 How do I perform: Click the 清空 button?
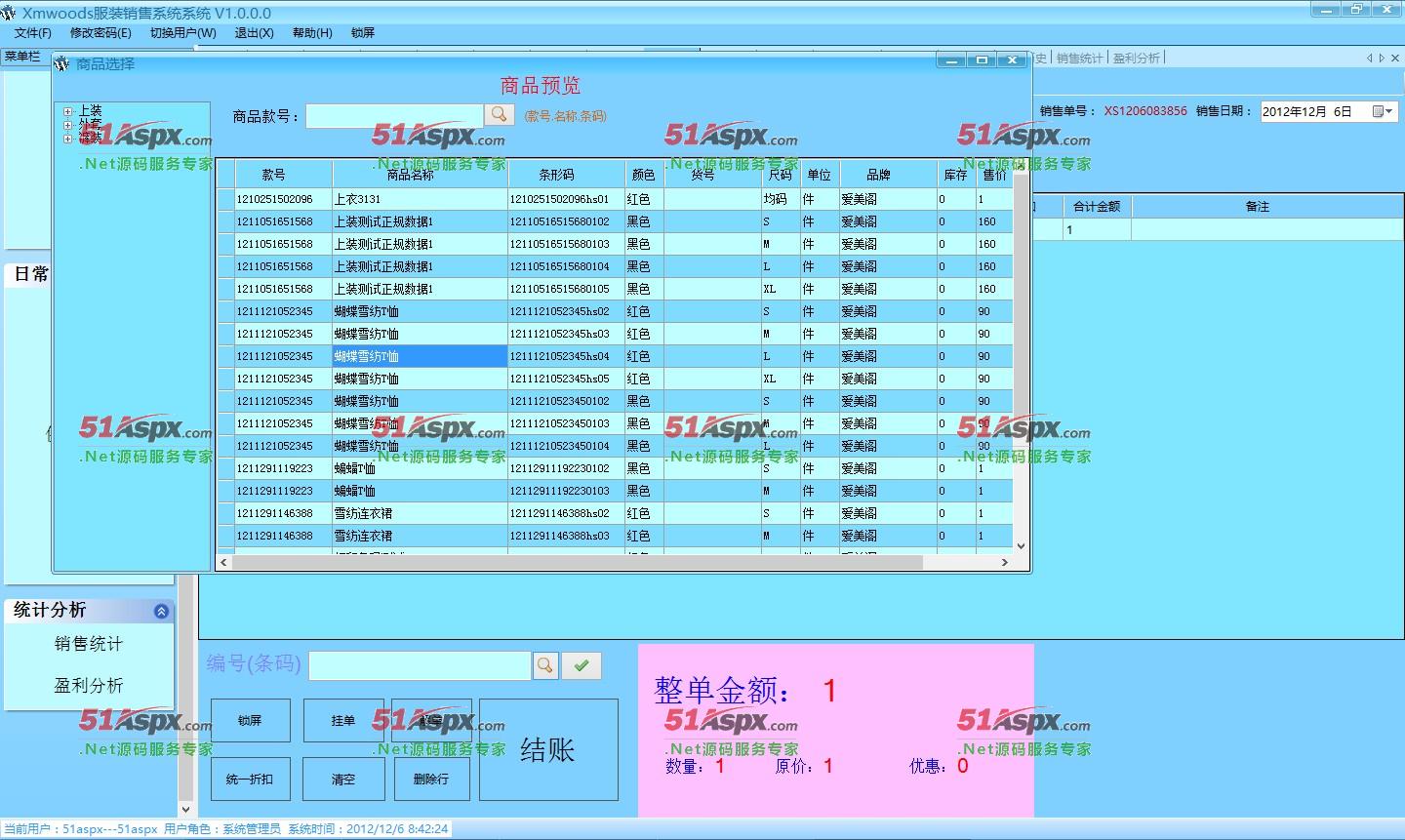pos(342,780)
